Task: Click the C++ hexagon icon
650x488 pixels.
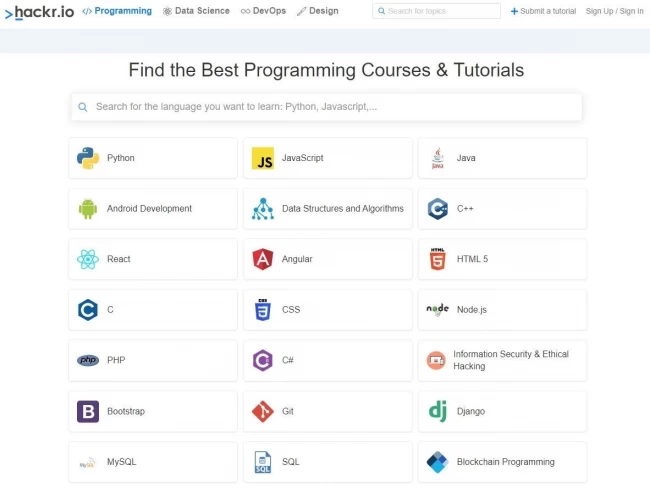Action: (x=438, y=209)
